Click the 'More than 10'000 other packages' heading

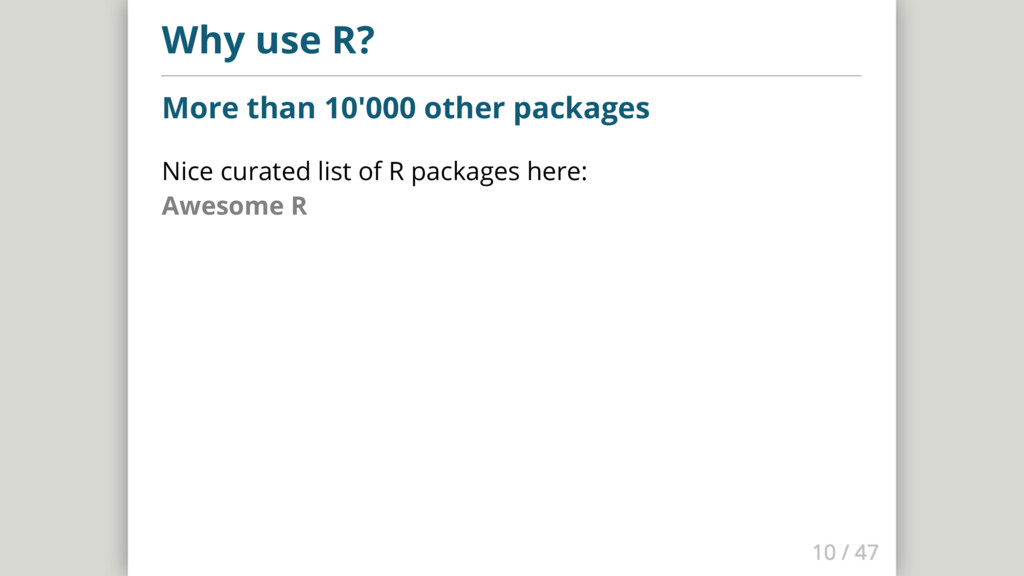(405, 108)
